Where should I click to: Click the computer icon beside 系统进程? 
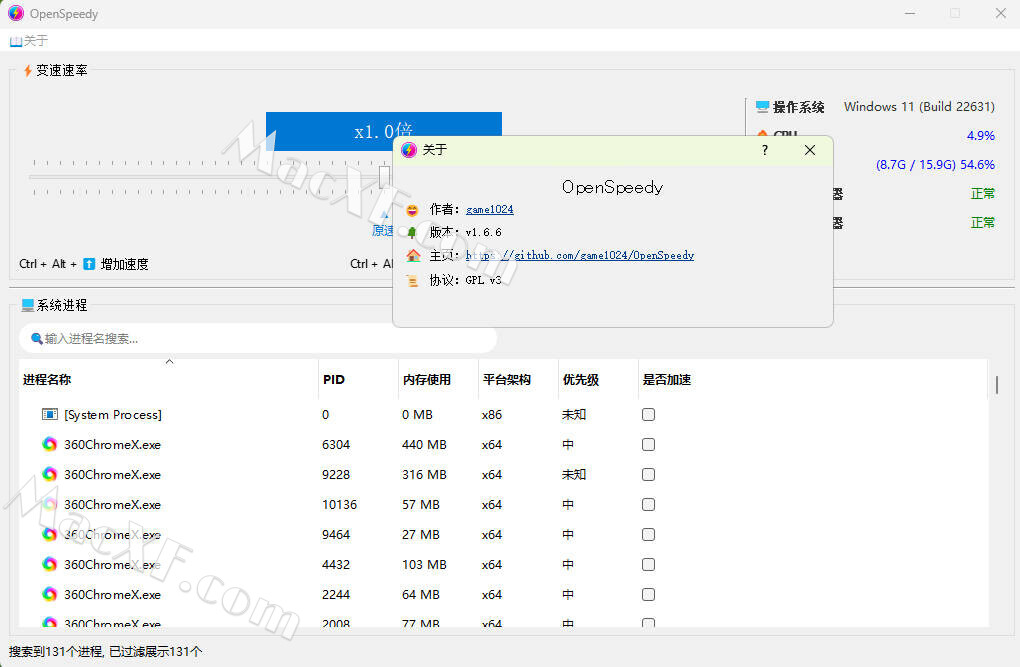pyautogui.click(x=27, y=305)
